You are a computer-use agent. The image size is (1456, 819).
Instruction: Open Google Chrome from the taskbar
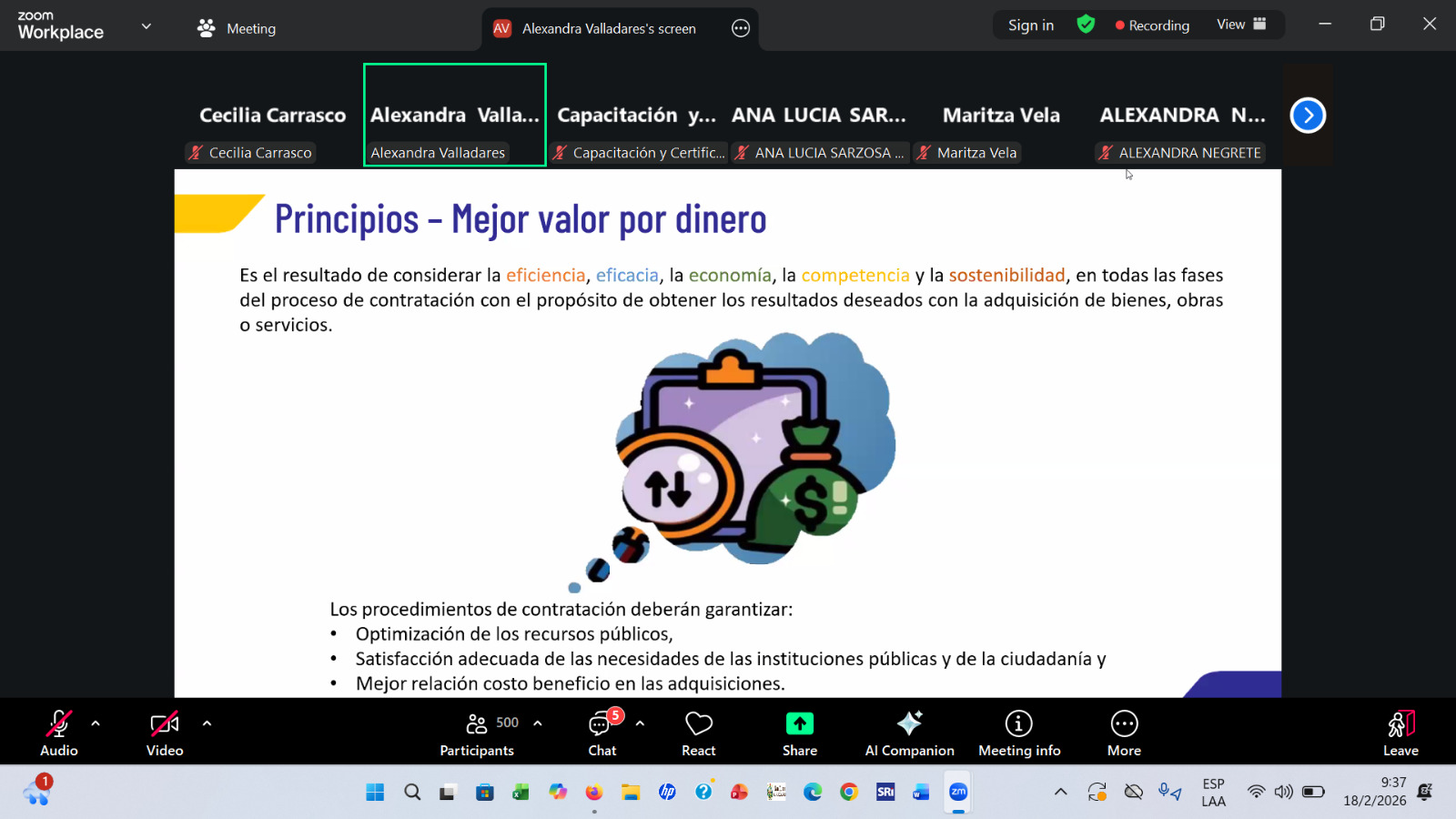[849, 792]
